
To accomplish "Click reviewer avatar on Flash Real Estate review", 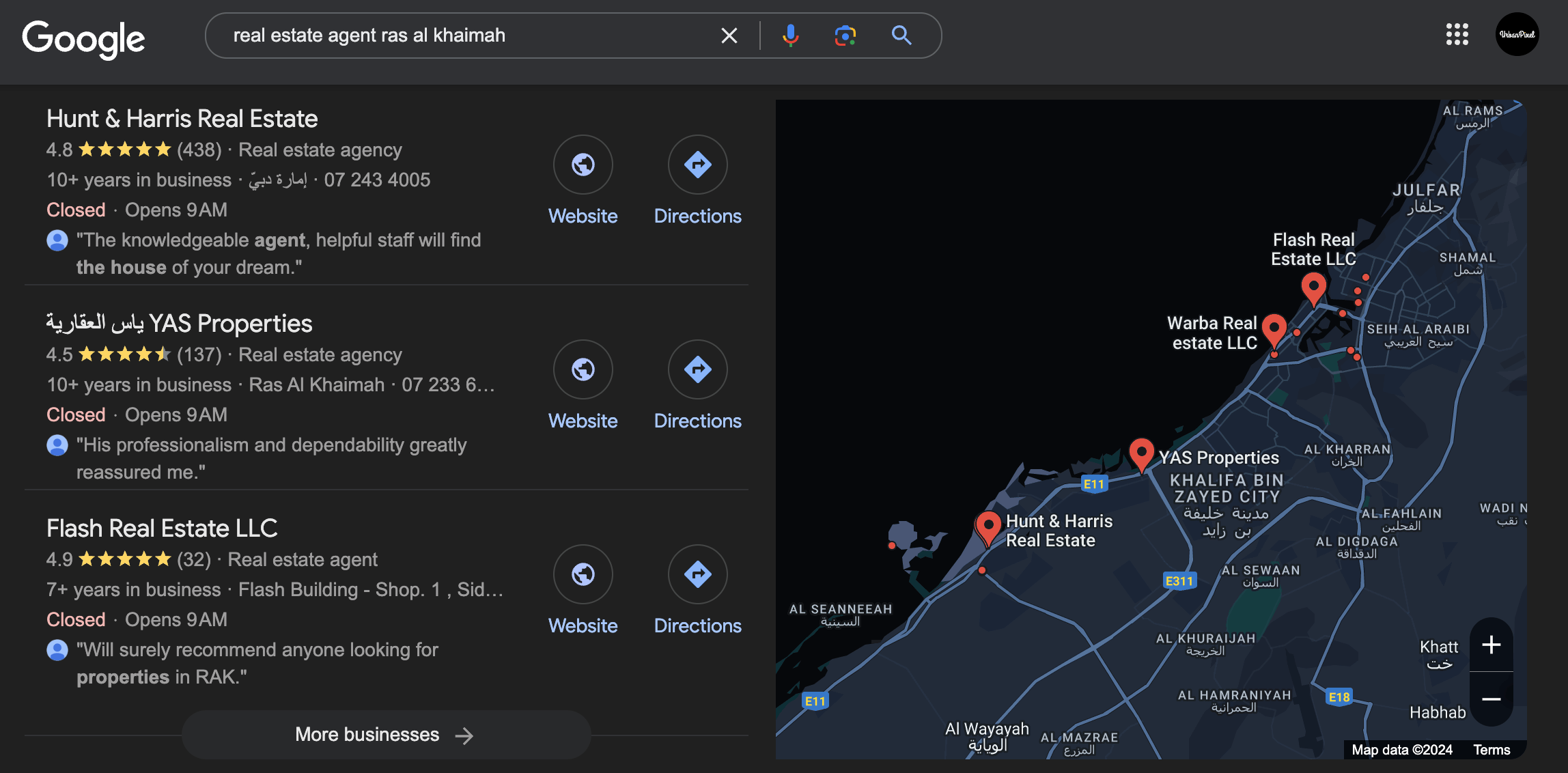I will click(x=57, y=650).
